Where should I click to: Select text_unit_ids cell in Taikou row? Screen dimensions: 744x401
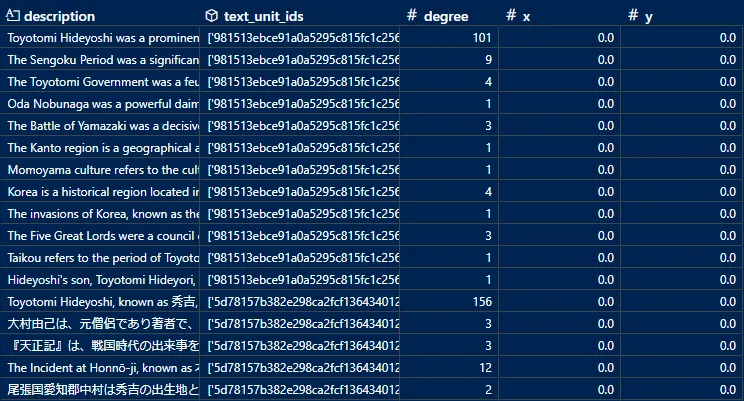(300, 258)
